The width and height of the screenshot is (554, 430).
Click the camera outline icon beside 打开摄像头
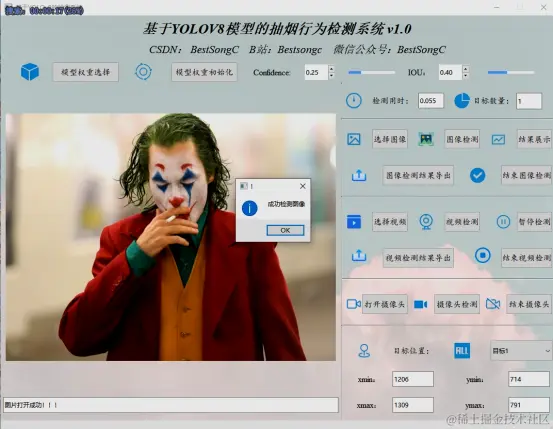[x=354, y=304]
